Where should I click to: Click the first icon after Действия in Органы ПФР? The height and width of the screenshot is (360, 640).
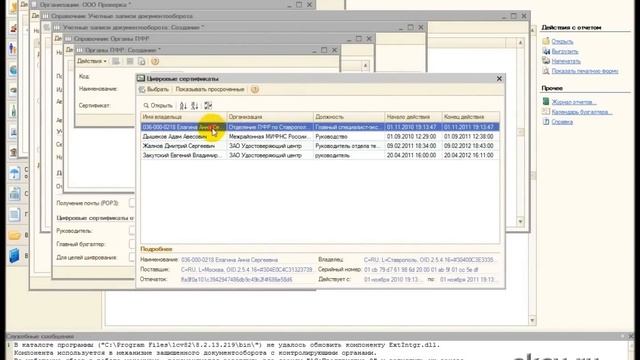pyautogui.click(x=116, y=61)
